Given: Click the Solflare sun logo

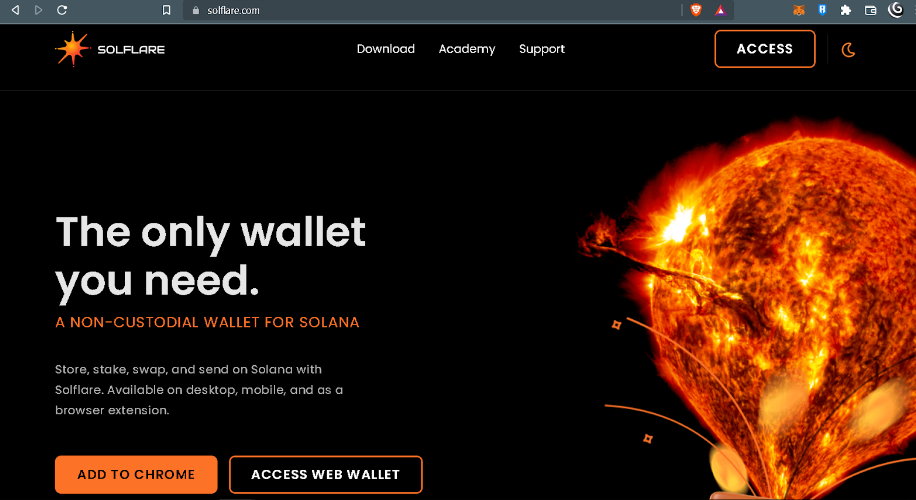Looking at the screenshot, I should tap(73, 49).
